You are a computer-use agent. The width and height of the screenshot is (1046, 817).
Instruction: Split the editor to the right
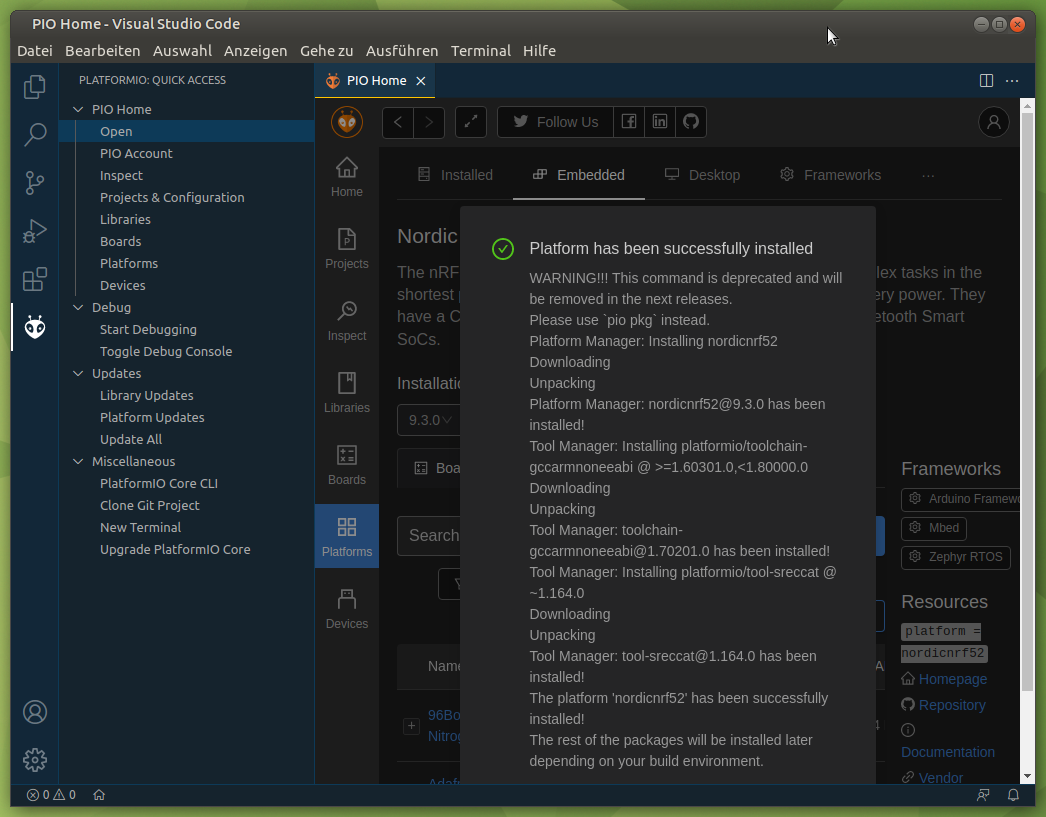(x=986, y=81)
